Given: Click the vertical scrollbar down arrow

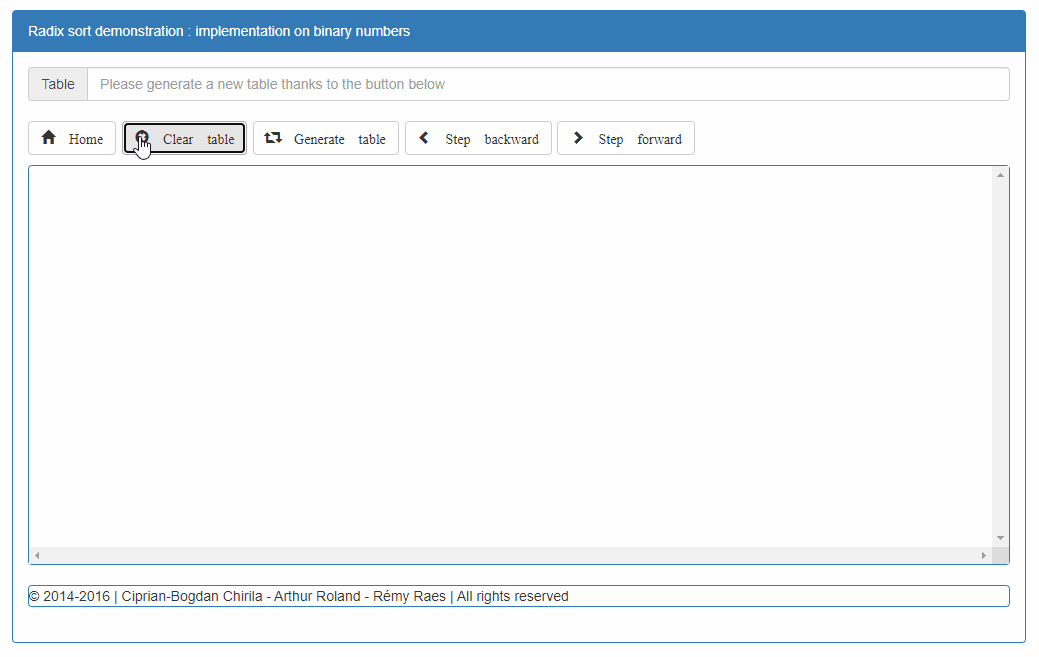Looking at the screenshot, I should 1000,538.
